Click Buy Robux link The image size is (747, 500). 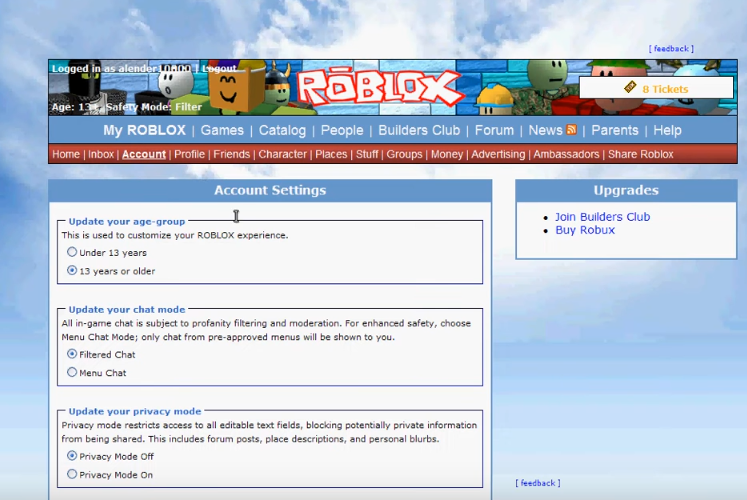pos(585,230)
